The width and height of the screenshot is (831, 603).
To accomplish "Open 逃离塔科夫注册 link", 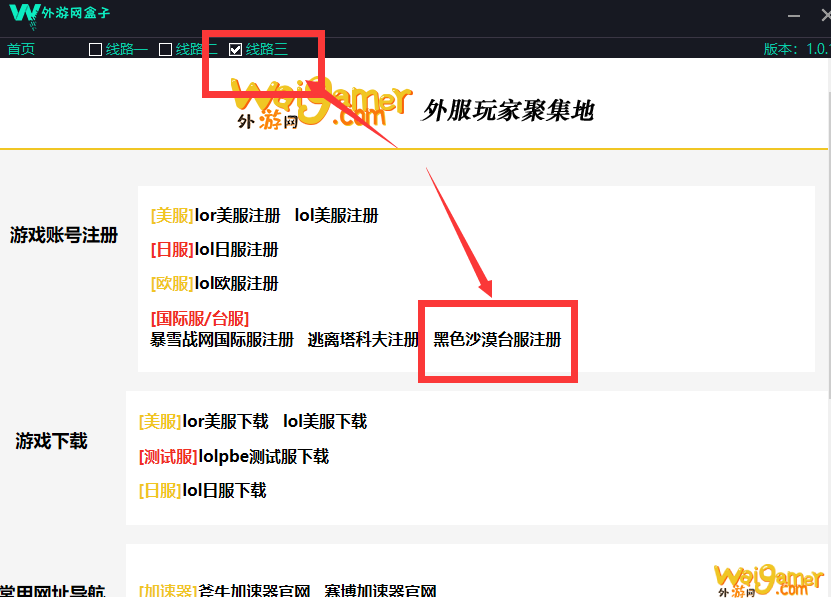I will coord(363,340).
